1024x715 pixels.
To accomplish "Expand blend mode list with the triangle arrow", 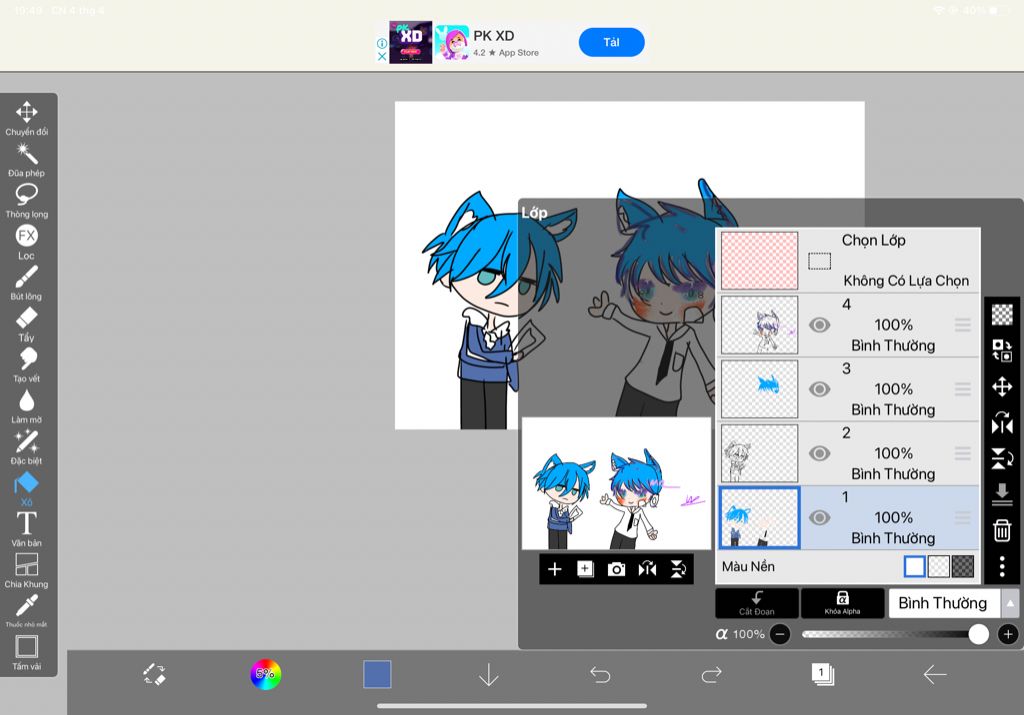I will tap(1010, 603).
